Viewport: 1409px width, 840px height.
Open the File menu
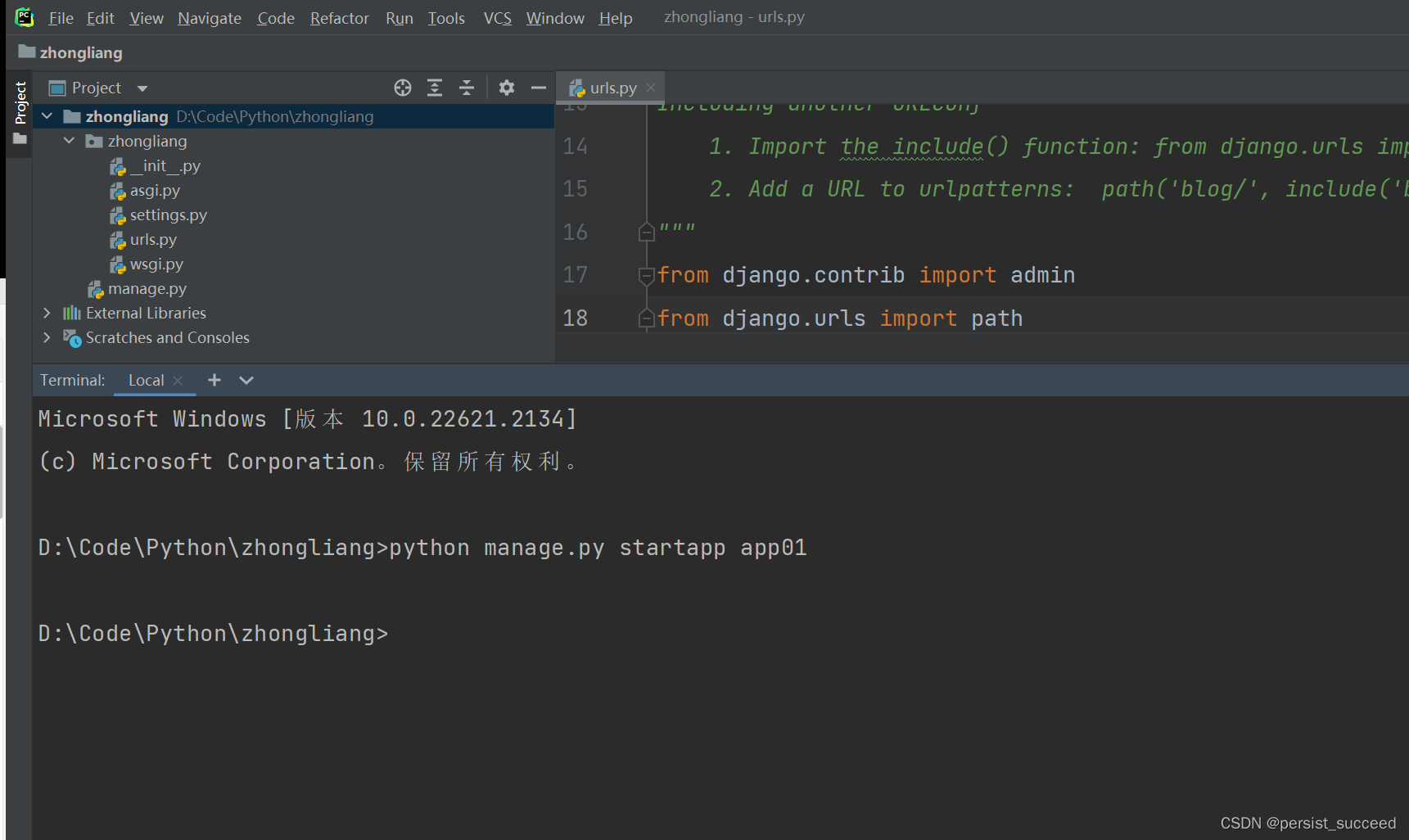click(61, 18)
